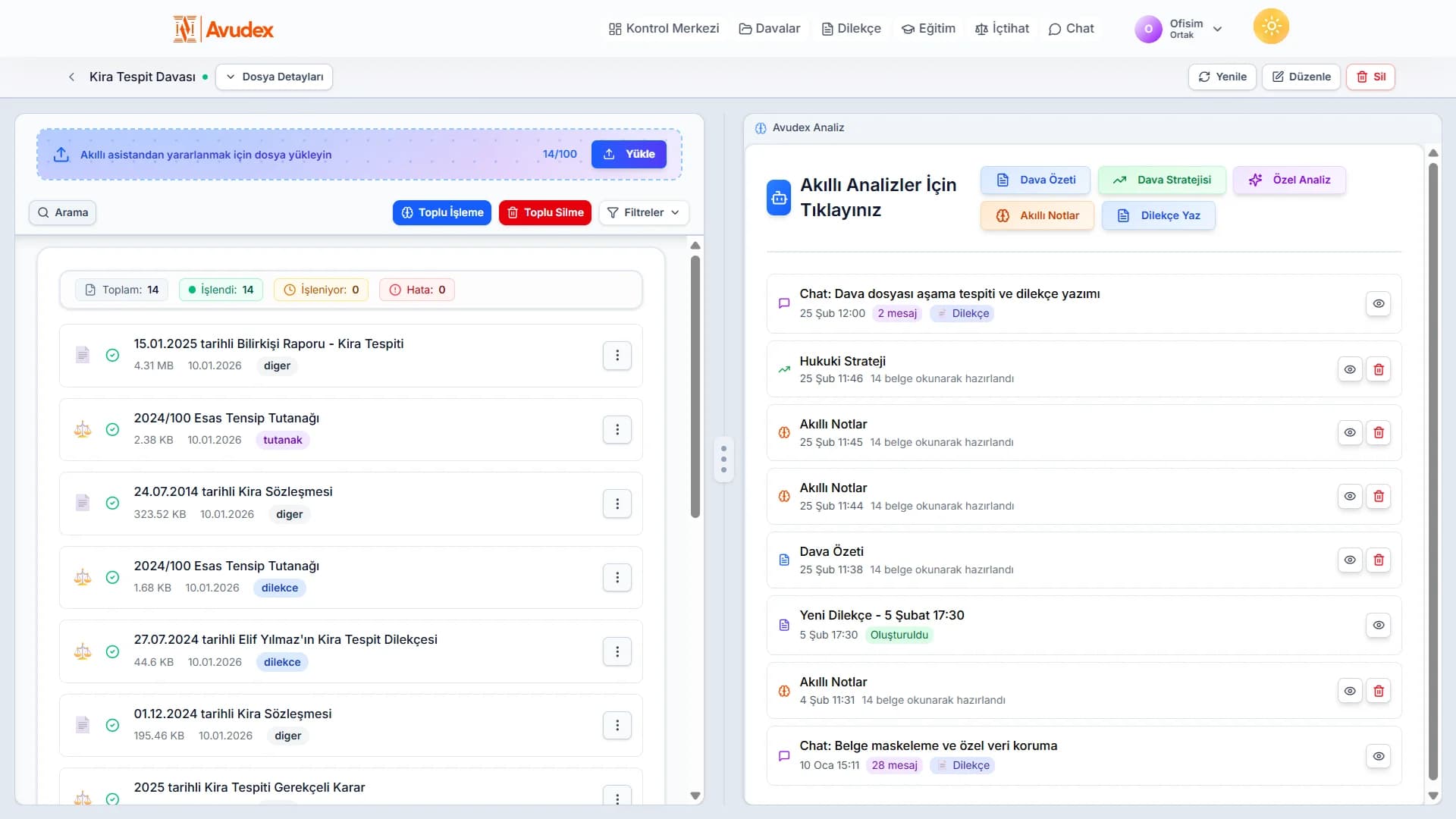Image resolution: width=1456 pixels, height=819 pixels.
Task: Click the Dava Stratejisi analysis button
Action: pyautogui.click(x=1162, y=180)
